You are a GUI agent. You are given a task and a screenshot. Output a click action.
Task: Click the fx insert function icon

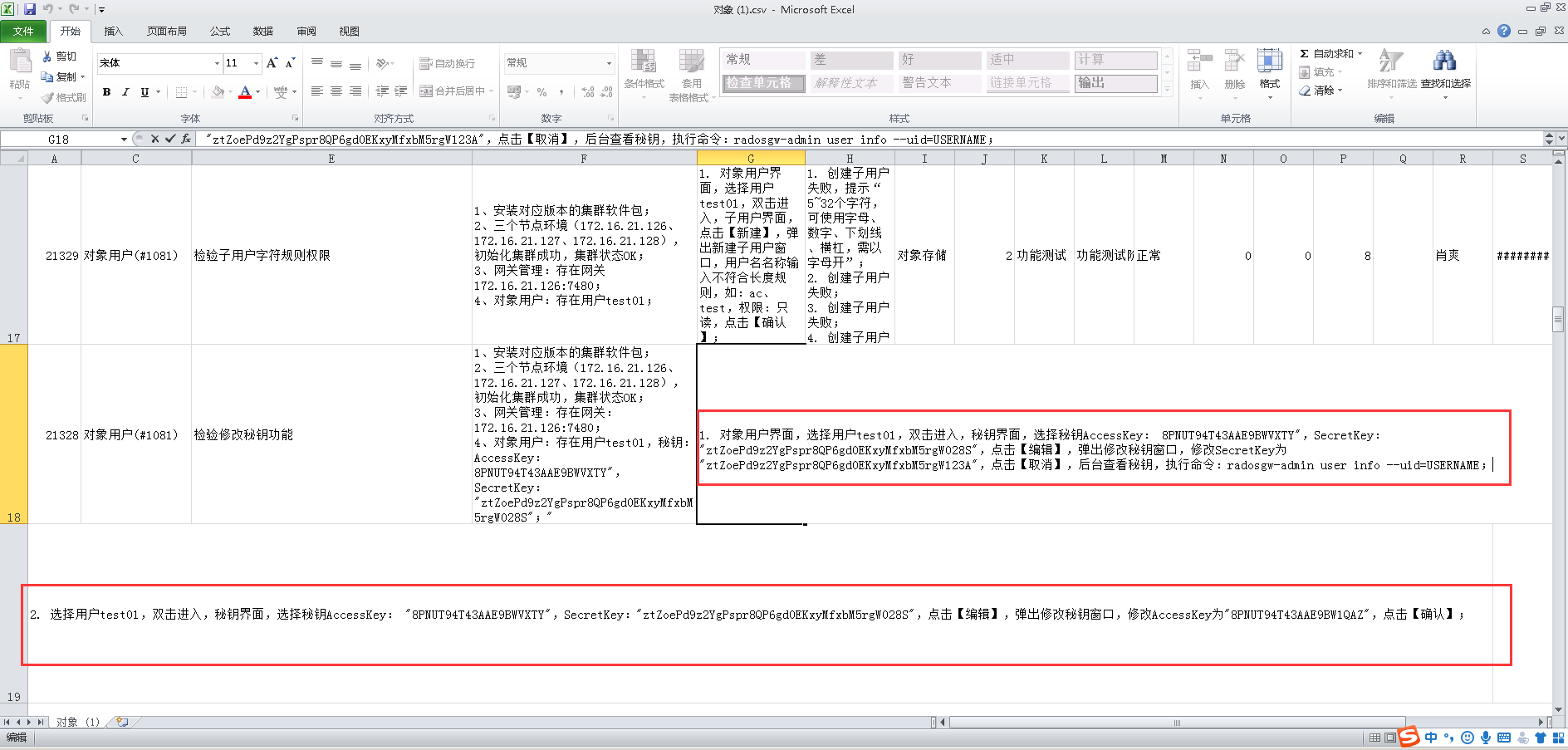(x=185, y=140)
